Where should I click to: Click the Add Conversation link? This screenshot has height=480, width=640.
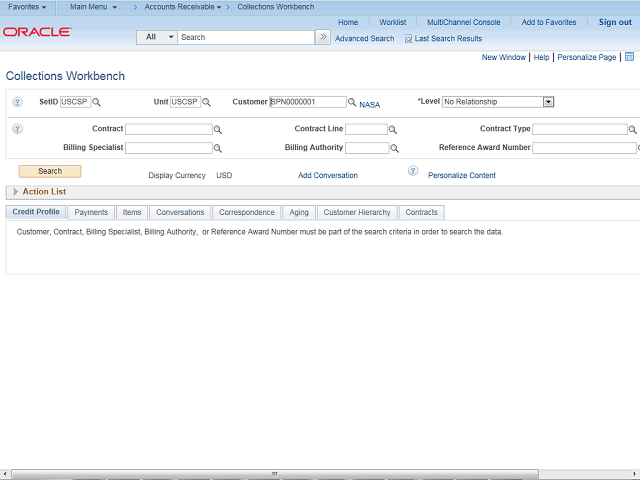328,176
